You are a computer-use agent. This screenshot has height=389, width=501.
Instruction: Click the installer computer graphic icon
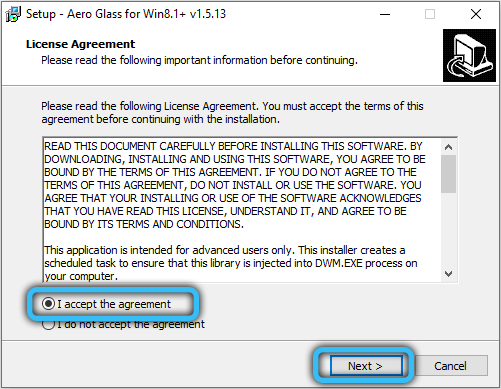coord(469,55)
